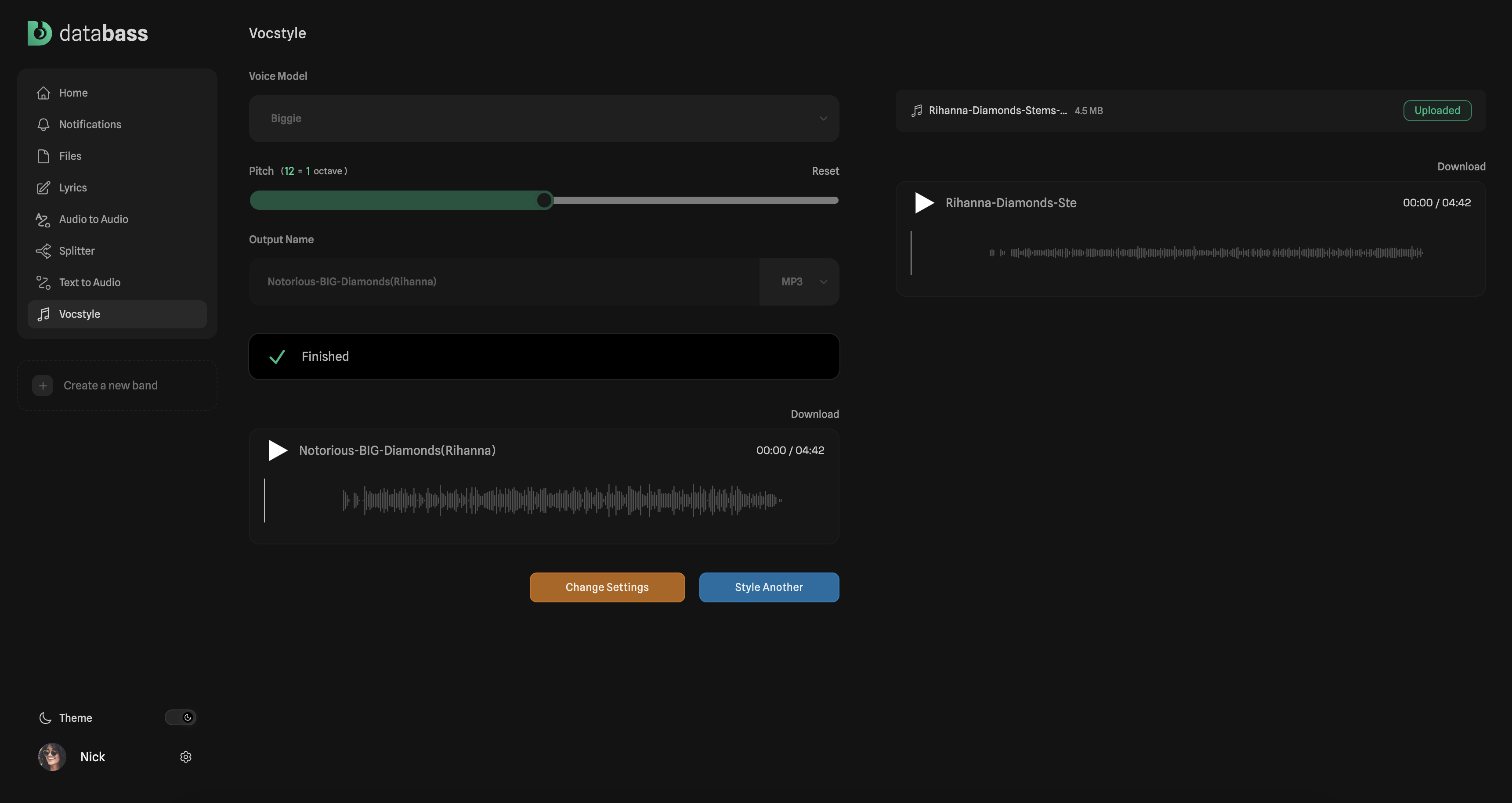Play the Rihanna-Diamonds-Ste source track
This screenshot has height=803, width=1512.
click(x=924, y=203)
